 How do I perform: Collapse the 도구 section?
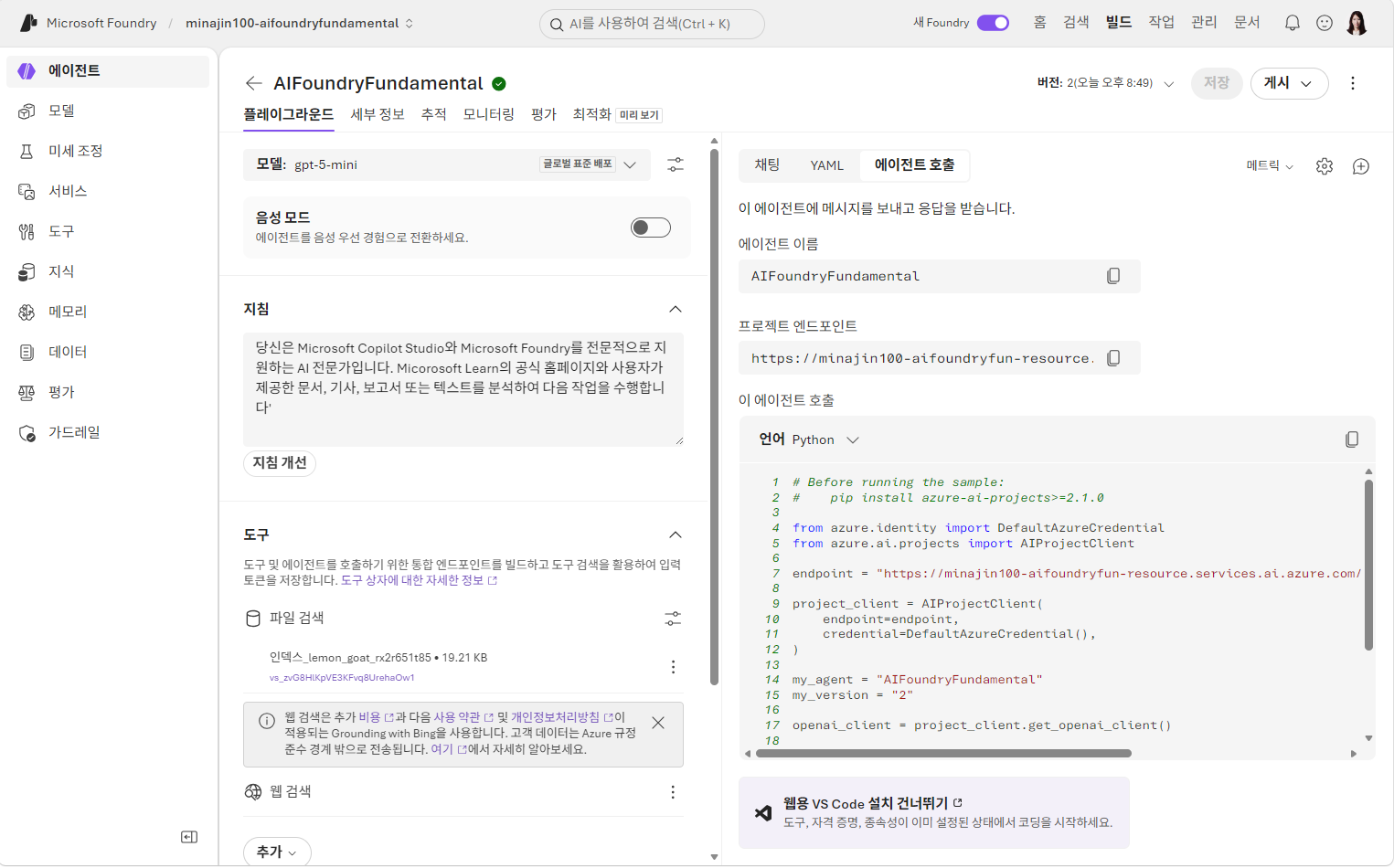(675, 535)
